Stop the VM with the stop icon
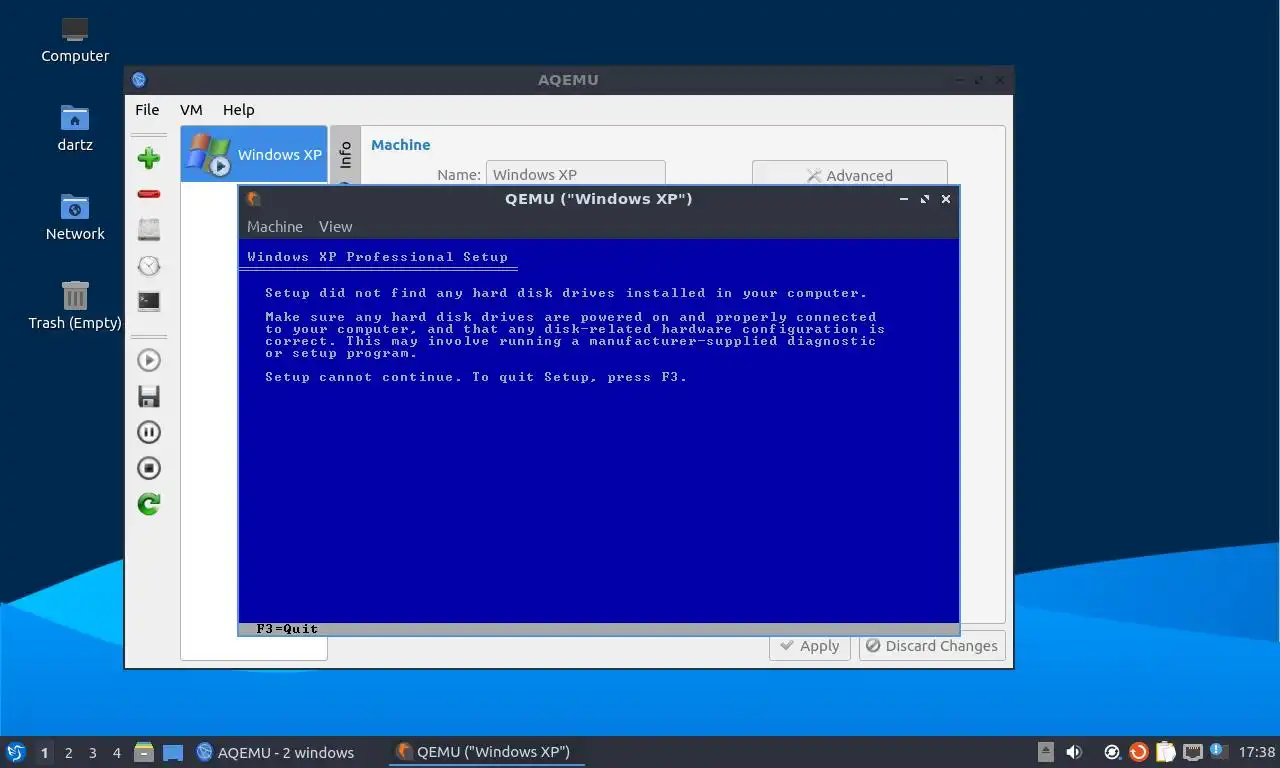The width and height of the screenshot is (1280, 768). (149, 468)
